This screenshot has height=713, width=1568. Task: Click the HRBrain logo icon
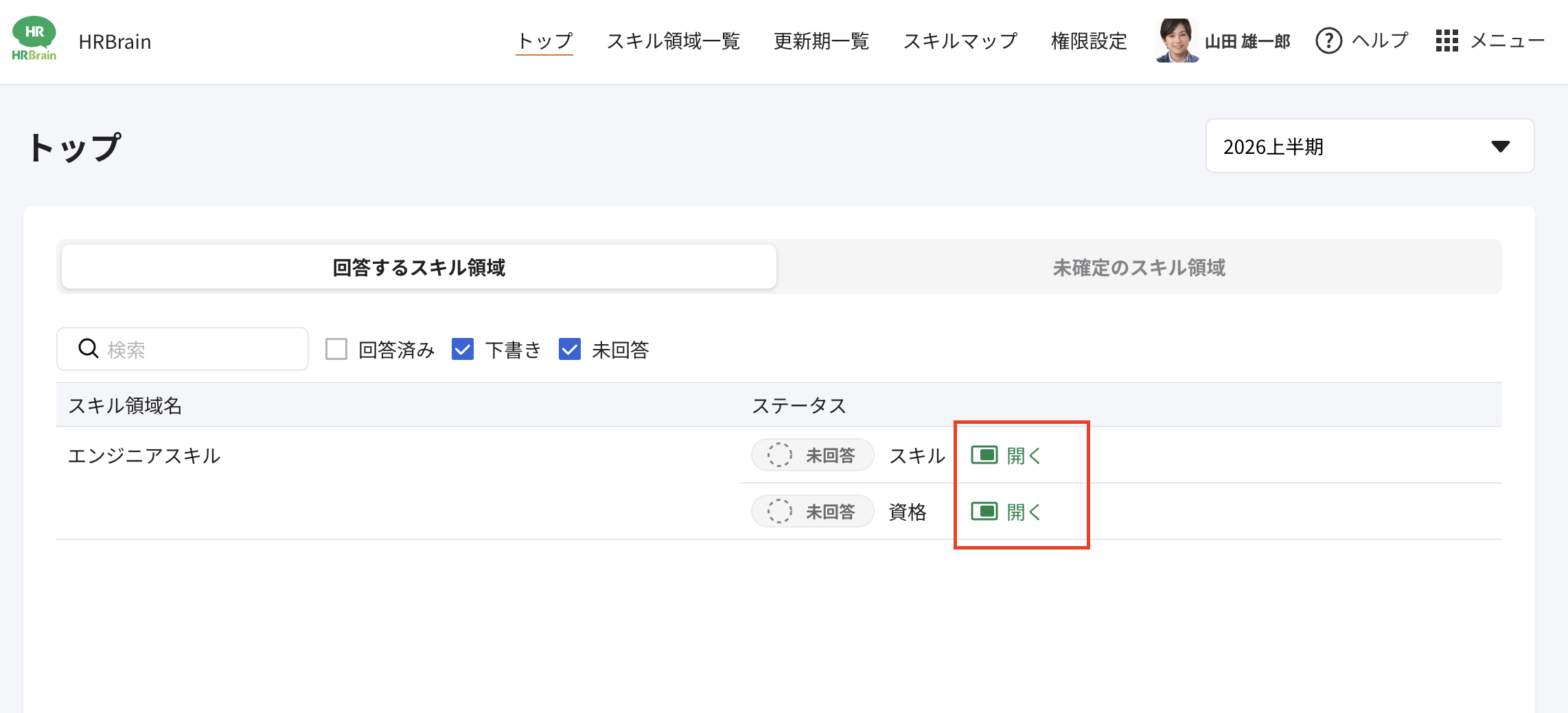34,39
